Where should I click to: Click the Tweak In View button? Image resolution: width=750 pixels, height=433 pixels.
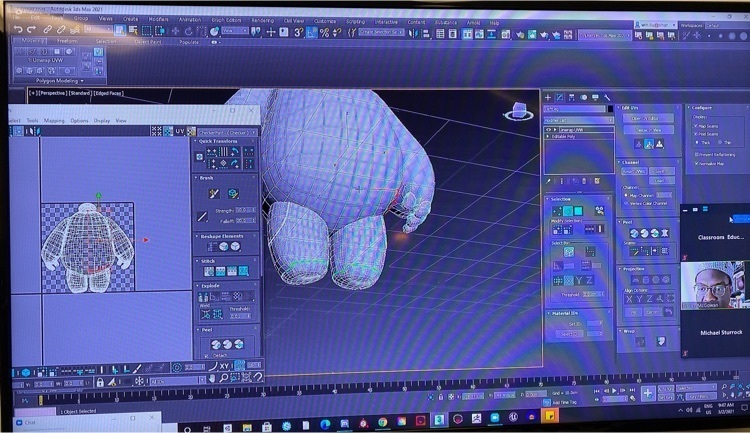pyautogui.click(x=648, y=130)
